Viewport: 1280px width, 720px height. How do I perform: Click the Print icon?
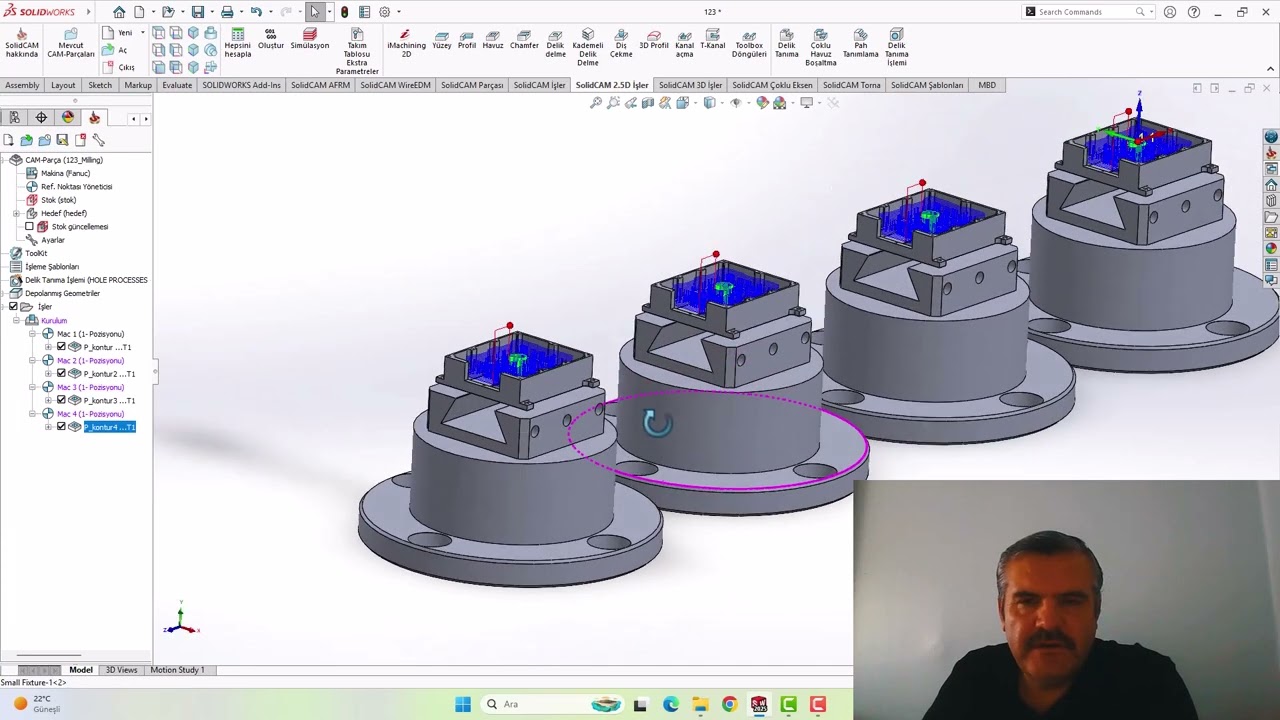pos(227,12)
